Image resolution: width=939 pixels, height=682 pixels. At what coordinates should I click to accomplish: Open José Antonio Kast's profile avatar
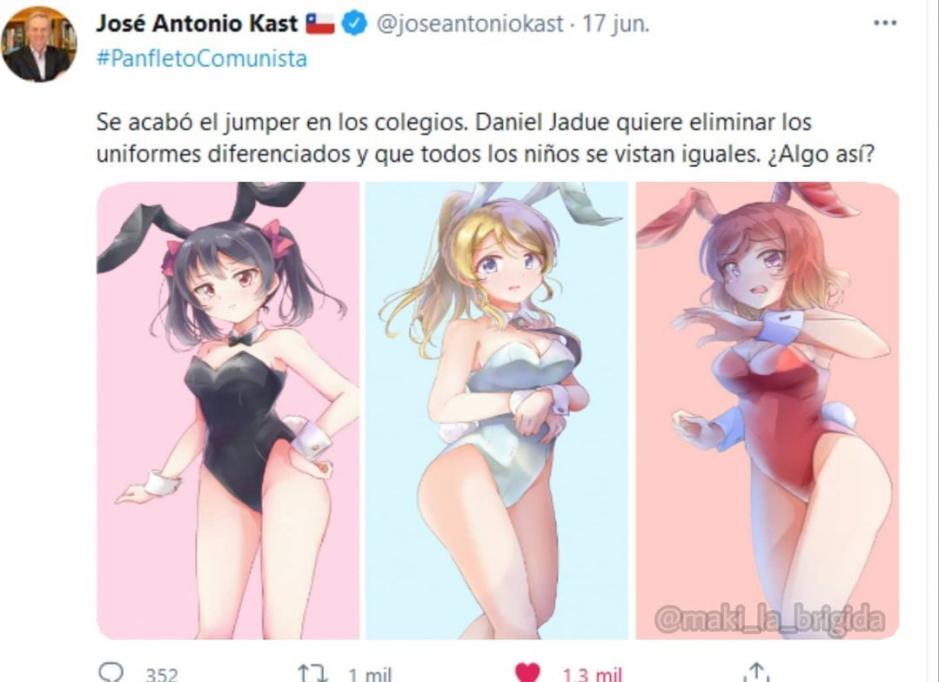(x=39, y=44)
